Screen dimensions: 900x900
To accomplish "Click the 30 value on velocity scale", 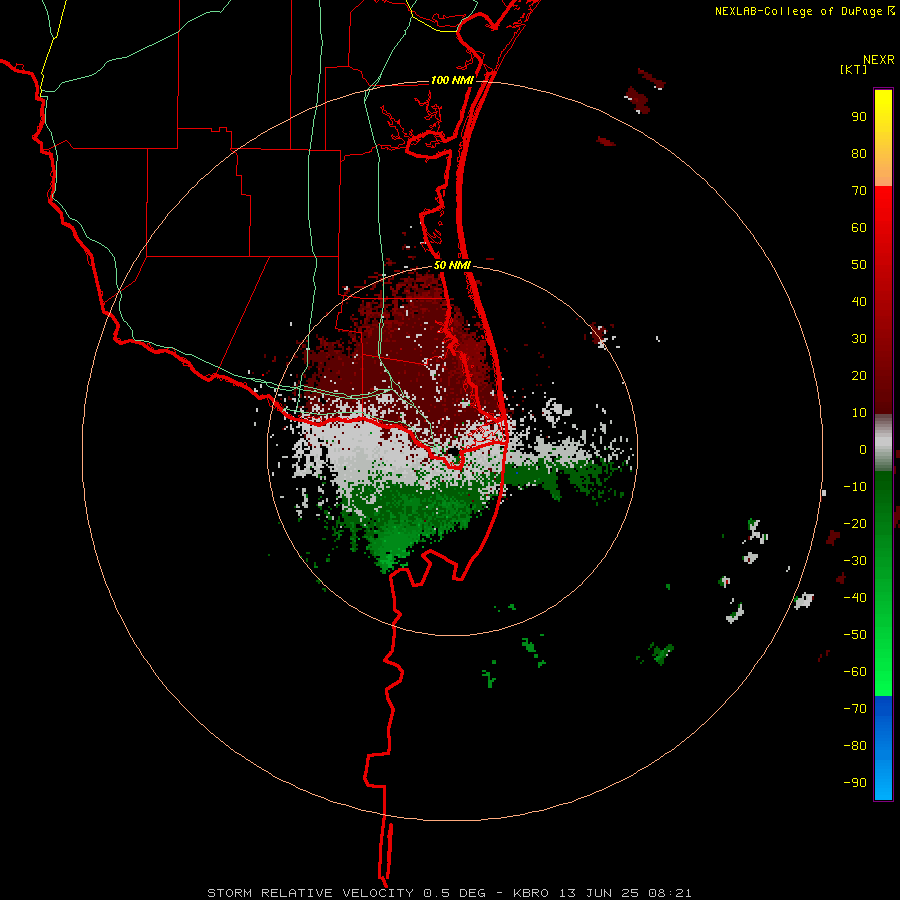I will (859, 339).
